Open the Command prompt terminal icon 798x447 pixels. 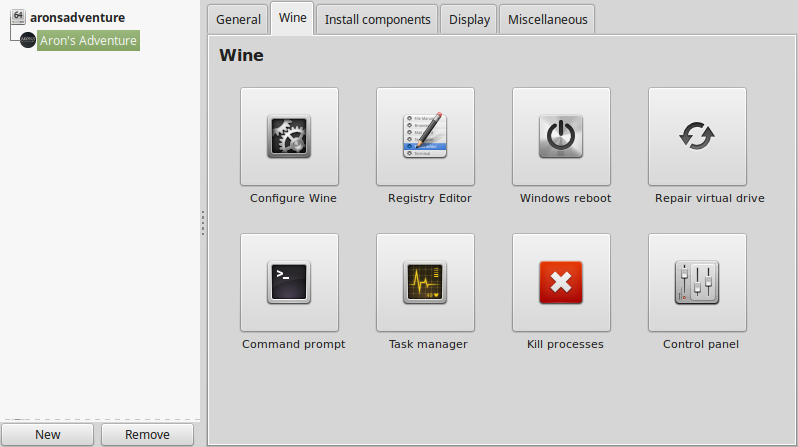tap(289, 283)
